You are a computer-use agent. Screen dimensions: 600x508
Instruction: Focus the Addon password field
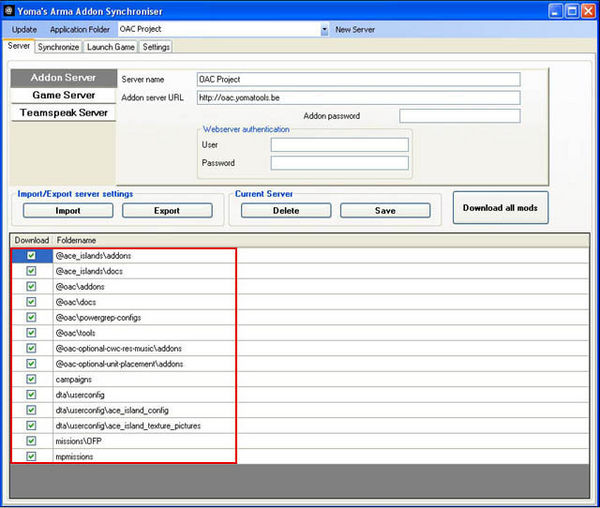[460, 116]
